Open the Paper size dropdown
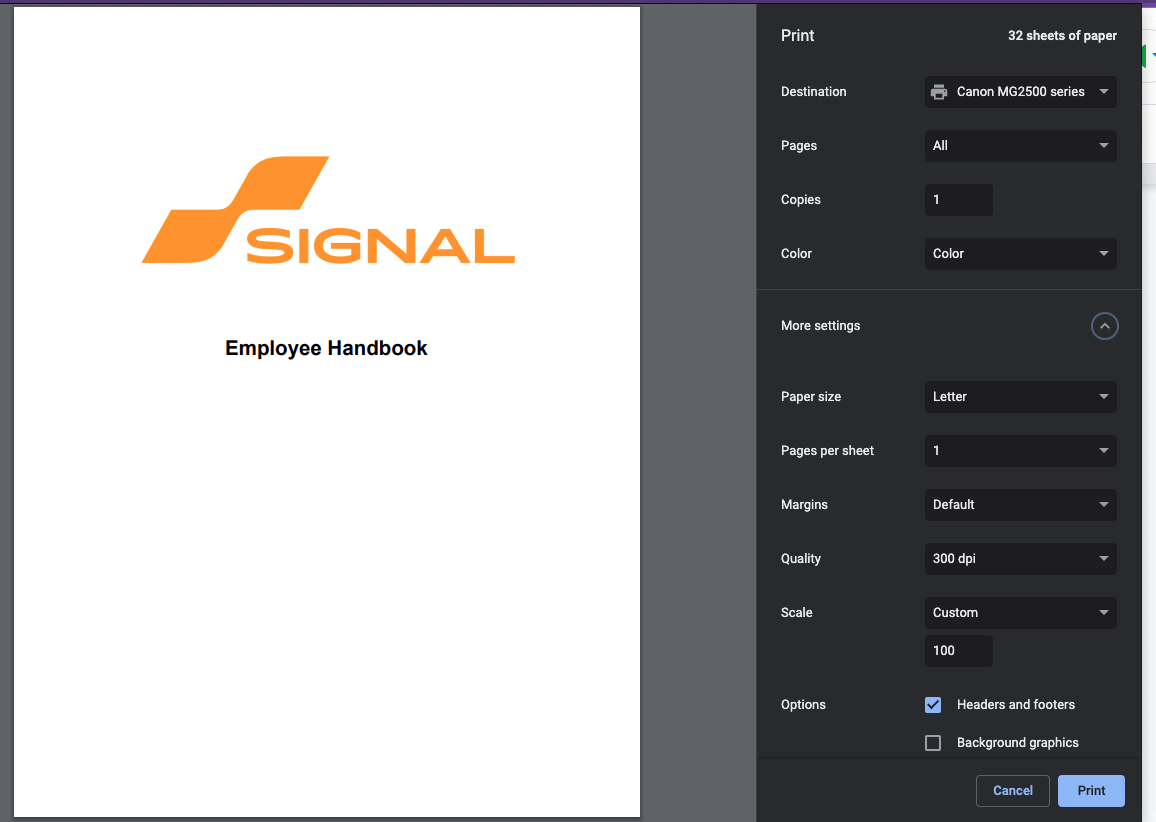This screenshot has width=1156, height=822. pos(1020,397)
